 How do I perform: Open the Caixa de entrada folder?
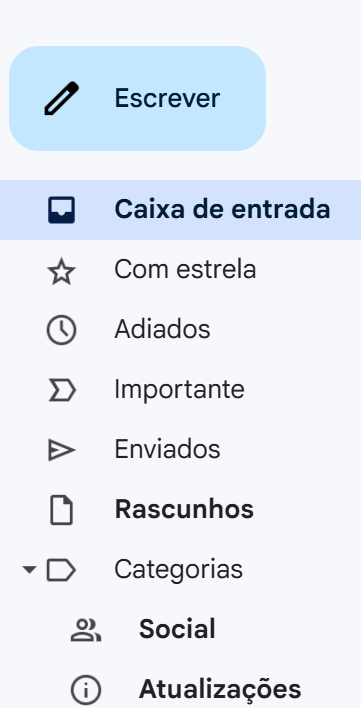click(180, 210)
